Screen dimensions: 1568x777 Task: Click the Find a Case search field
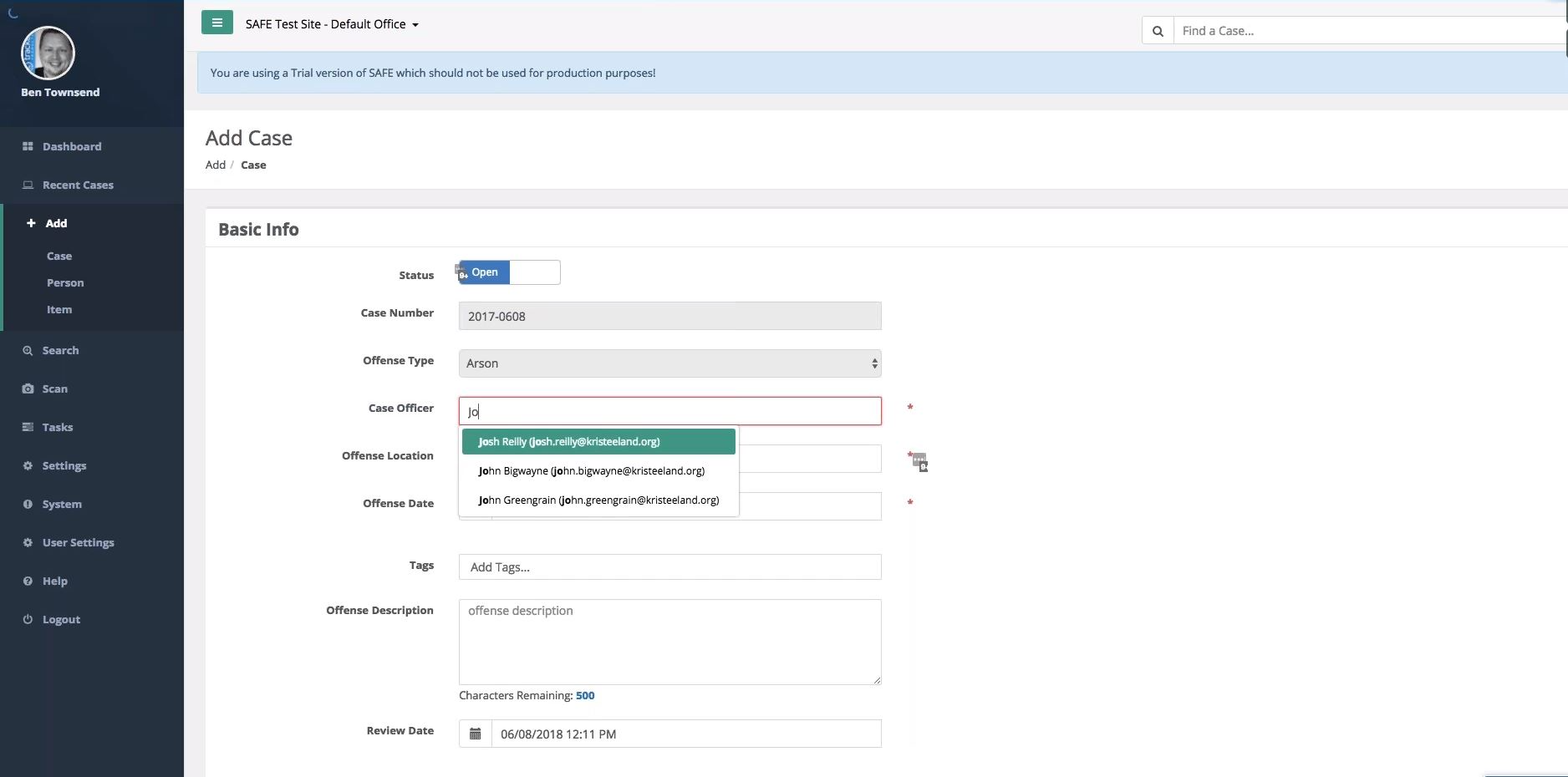coord(1371,31)
